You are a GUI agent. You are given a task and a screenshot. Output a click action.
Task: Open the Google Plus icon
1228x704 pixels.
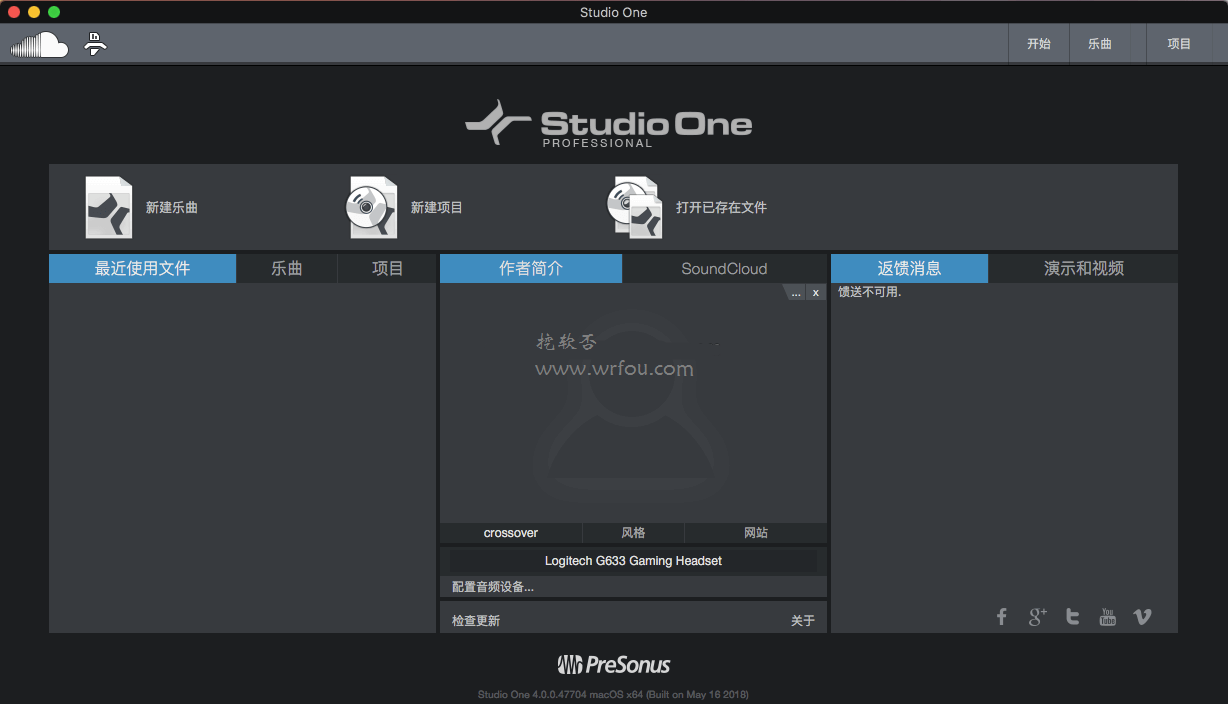click(x=1037, y=617)
